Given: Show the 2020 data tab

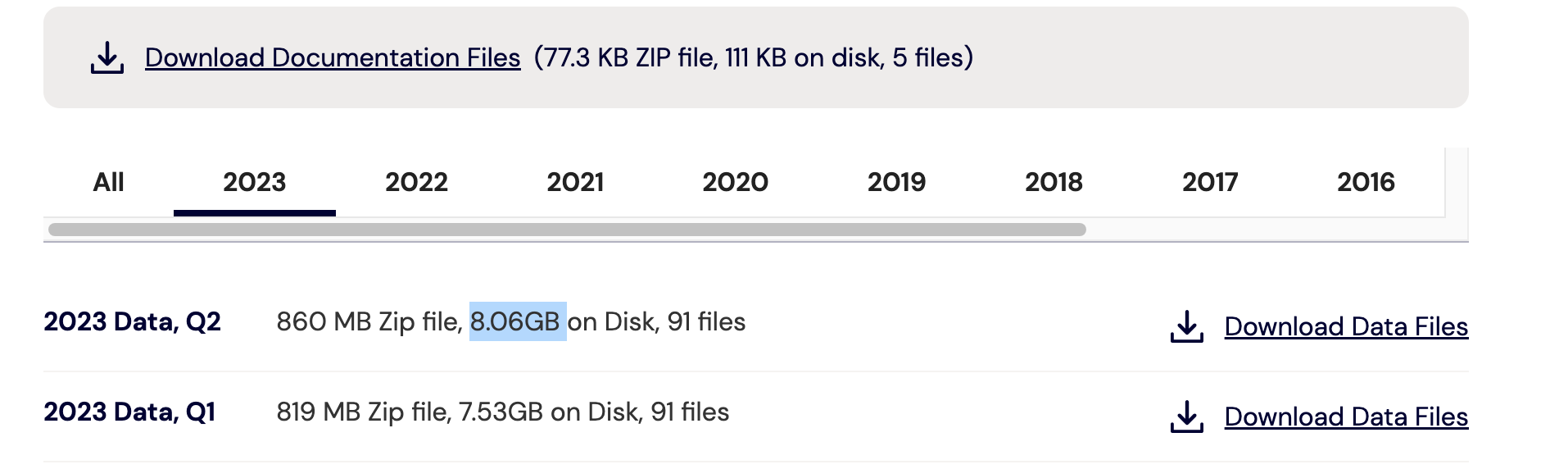Looking at the screenshot, I should pos(735,182).
